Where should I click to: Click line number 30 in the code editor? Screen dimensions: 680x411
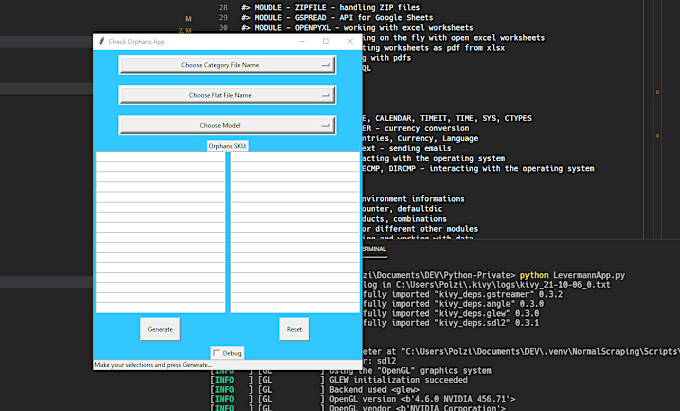[223, 27]
